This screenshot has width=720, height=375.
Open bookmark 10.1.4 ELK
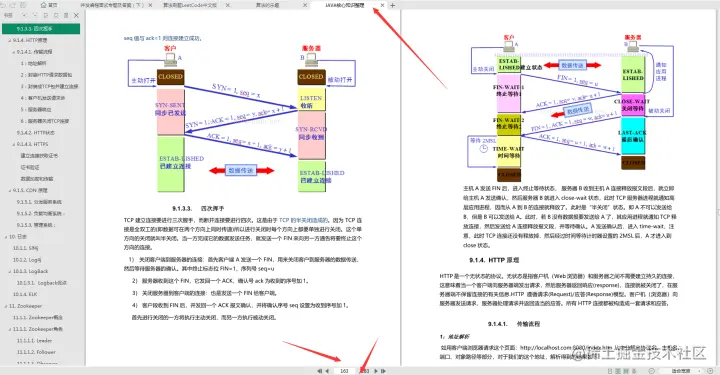click(x=25, y=294)
